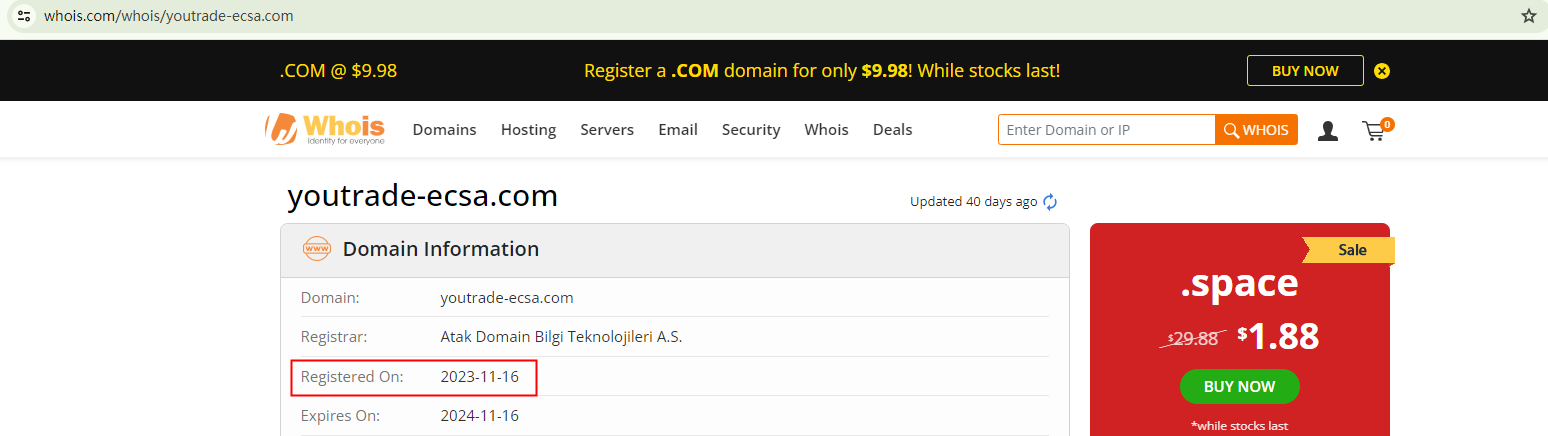Go to the Whois nav item

(826, 130)
